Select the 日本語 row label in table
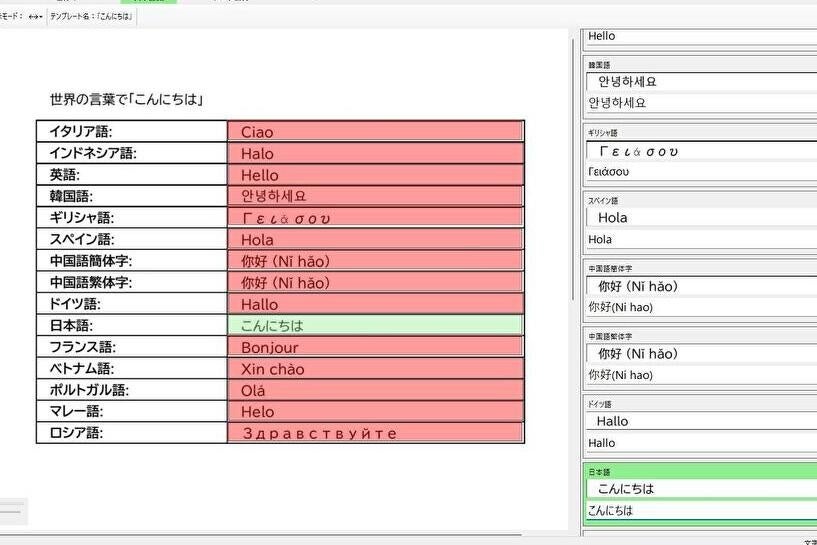This screenshot has width=817, height=545. click(x=71, y=326)
